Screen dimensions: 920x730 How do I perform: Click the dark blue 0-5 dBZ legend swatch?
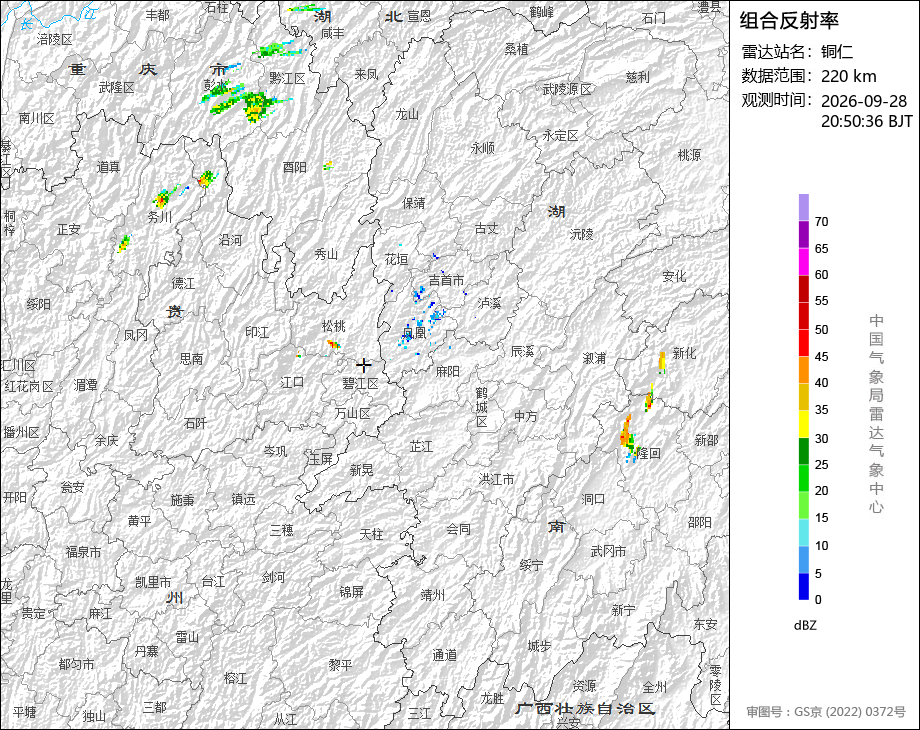(804, 586)
